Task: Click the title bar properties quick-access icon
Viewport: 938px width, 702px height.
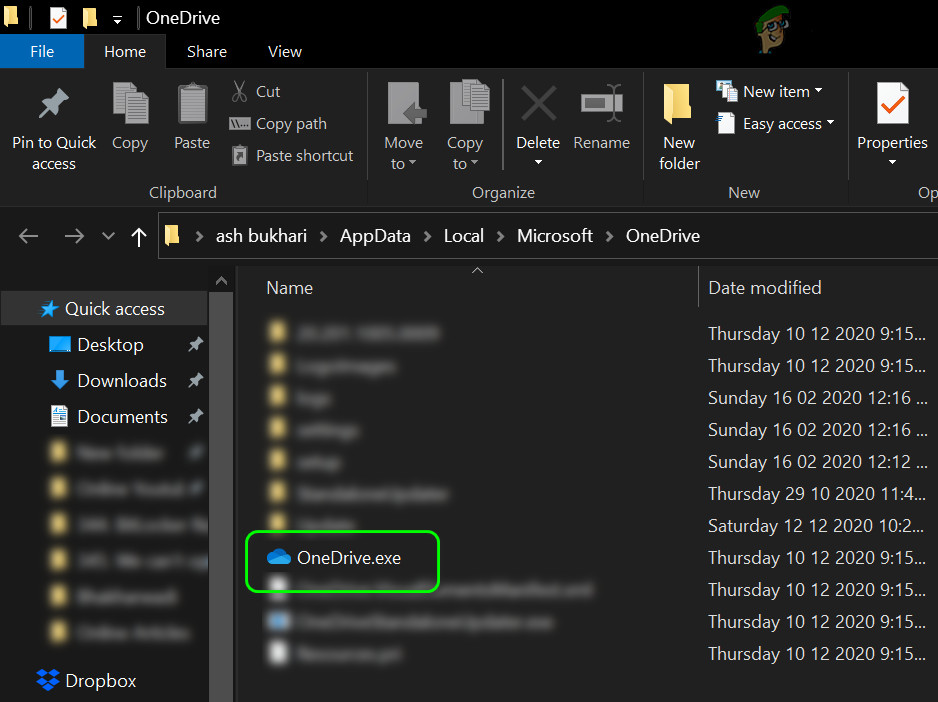Action: coord(58,18)
